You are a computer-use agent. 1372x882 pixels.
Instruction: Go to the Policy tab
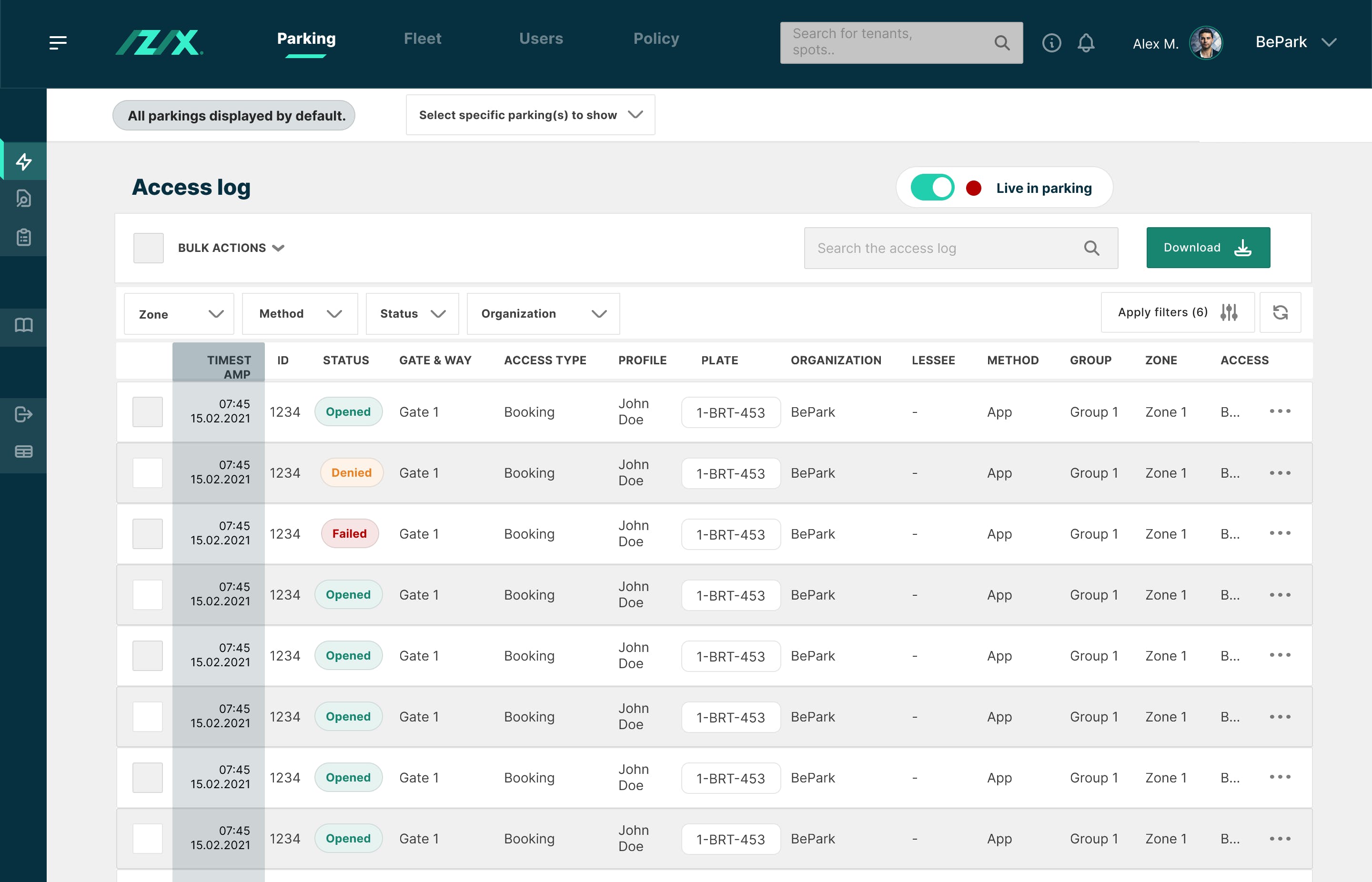(656, 39)
